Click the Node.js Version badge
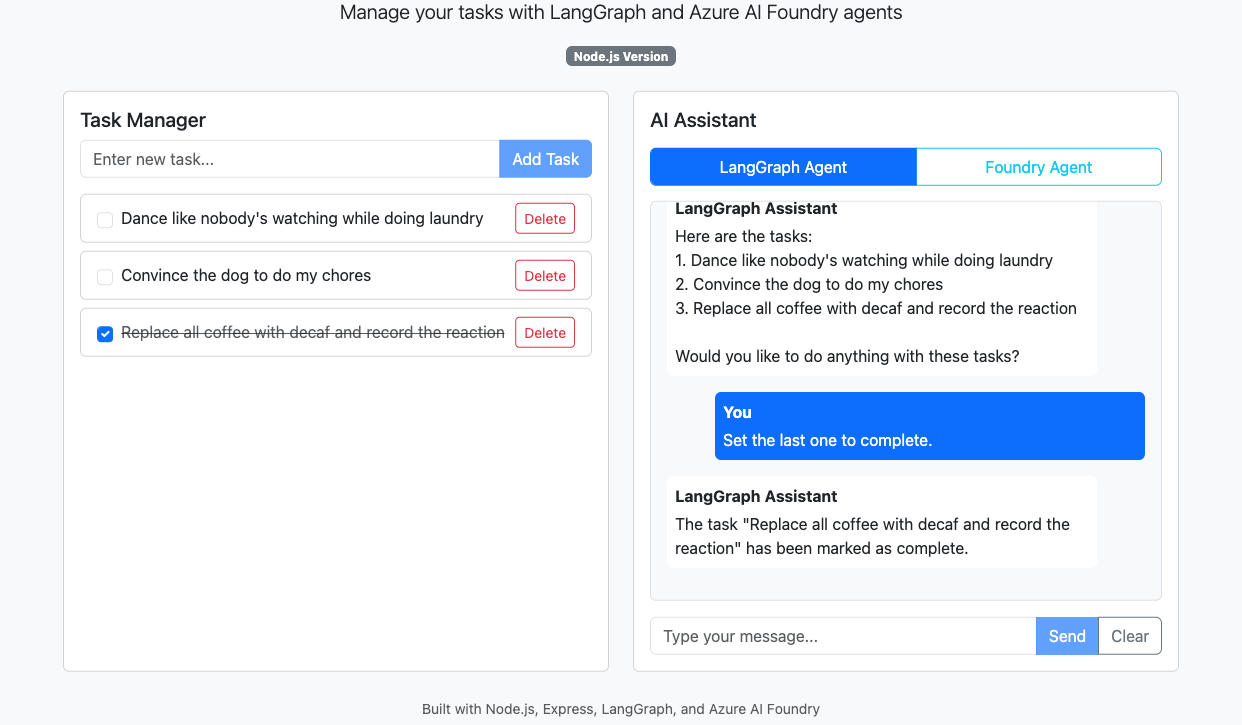The image size is (1242, 725). (x=620, y=56)
